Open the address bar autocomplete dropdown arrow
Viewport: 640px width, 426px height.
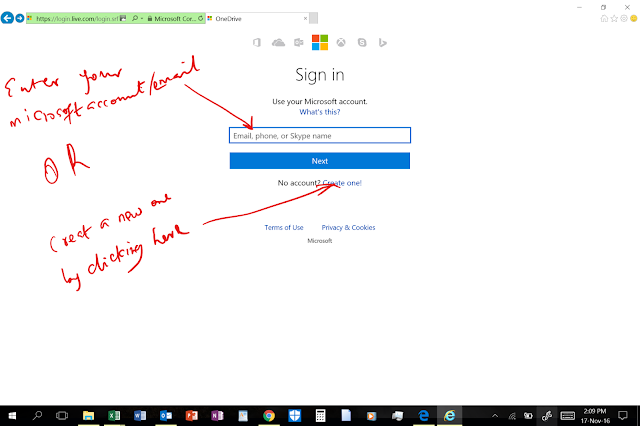[x=142, y=19]
